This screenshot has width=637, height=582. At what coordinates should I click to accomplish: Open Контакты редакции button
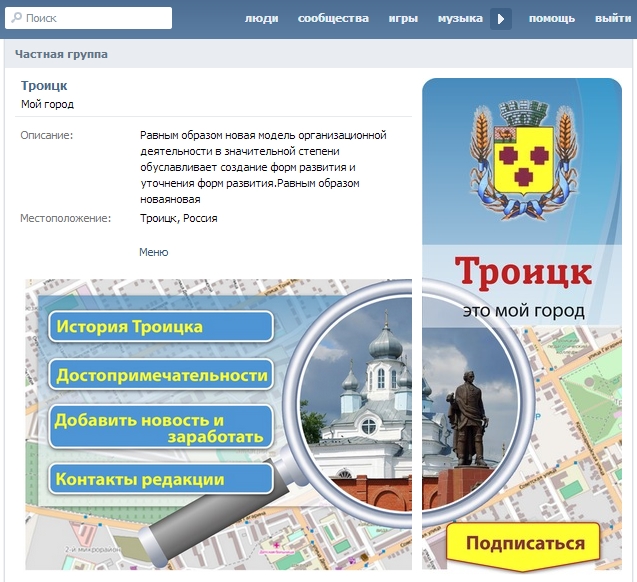[161, 479]
